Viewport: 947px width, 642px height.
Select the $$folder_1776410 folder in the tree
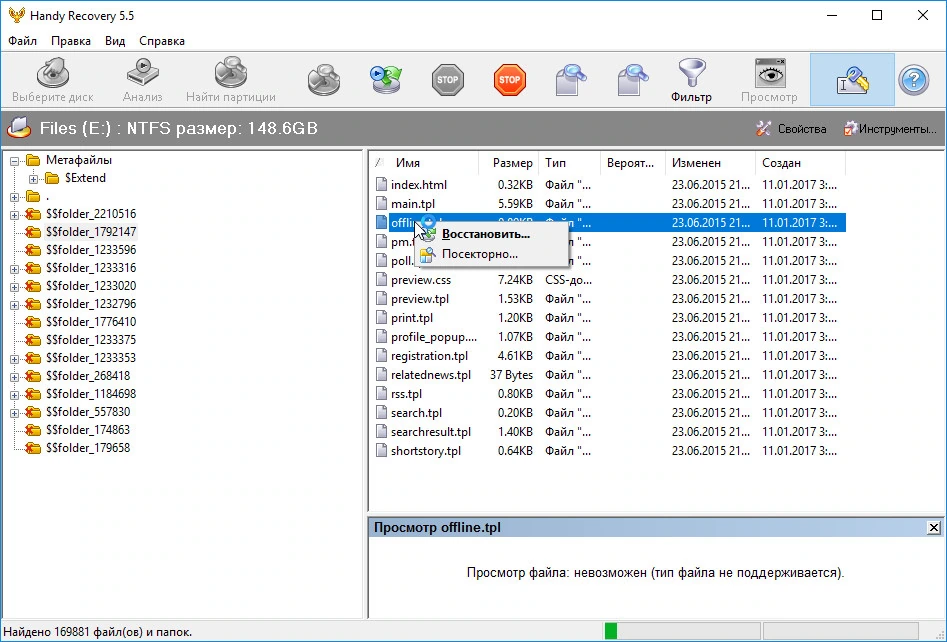point(91,322)
